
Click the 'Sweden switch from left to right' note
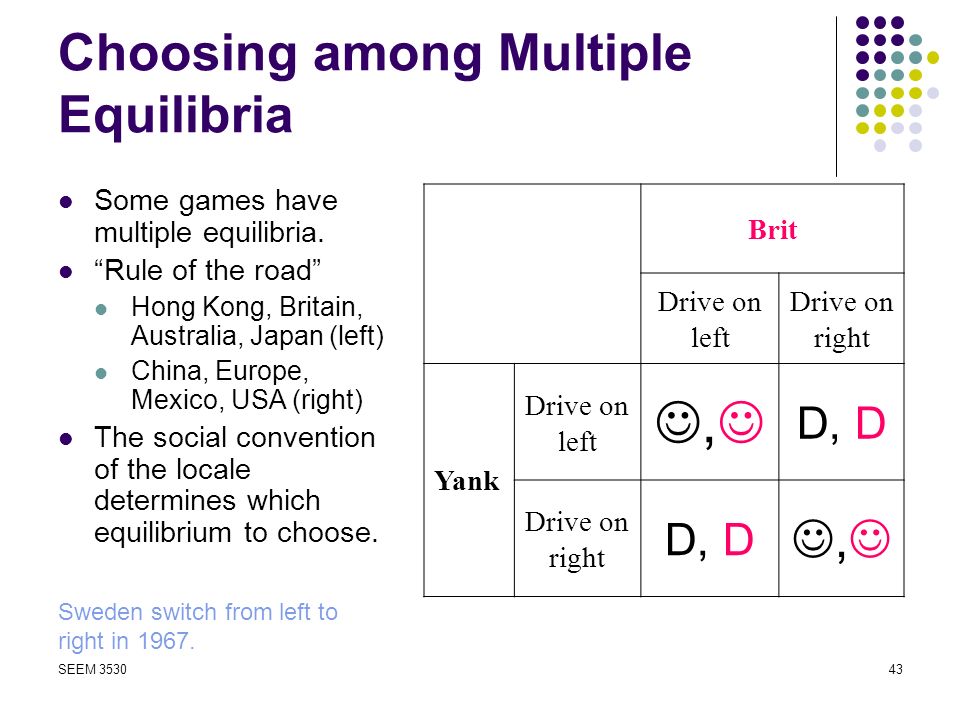point(198,626)
